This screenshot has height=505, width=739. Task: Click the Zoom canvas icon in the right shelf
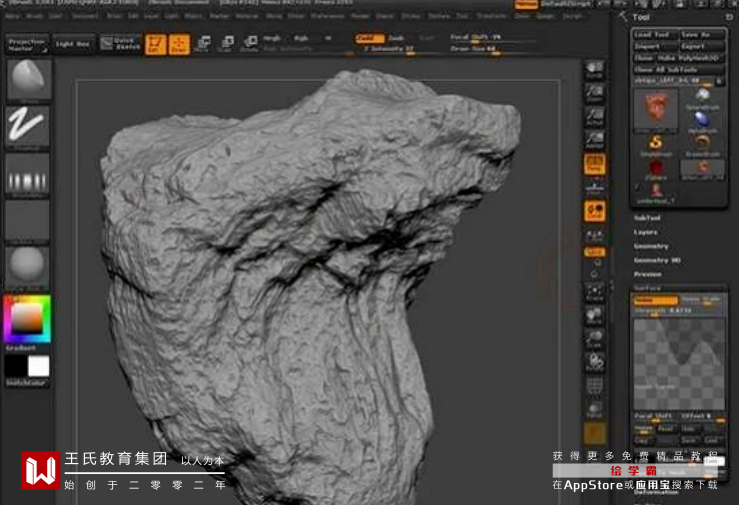coord(594,93)
